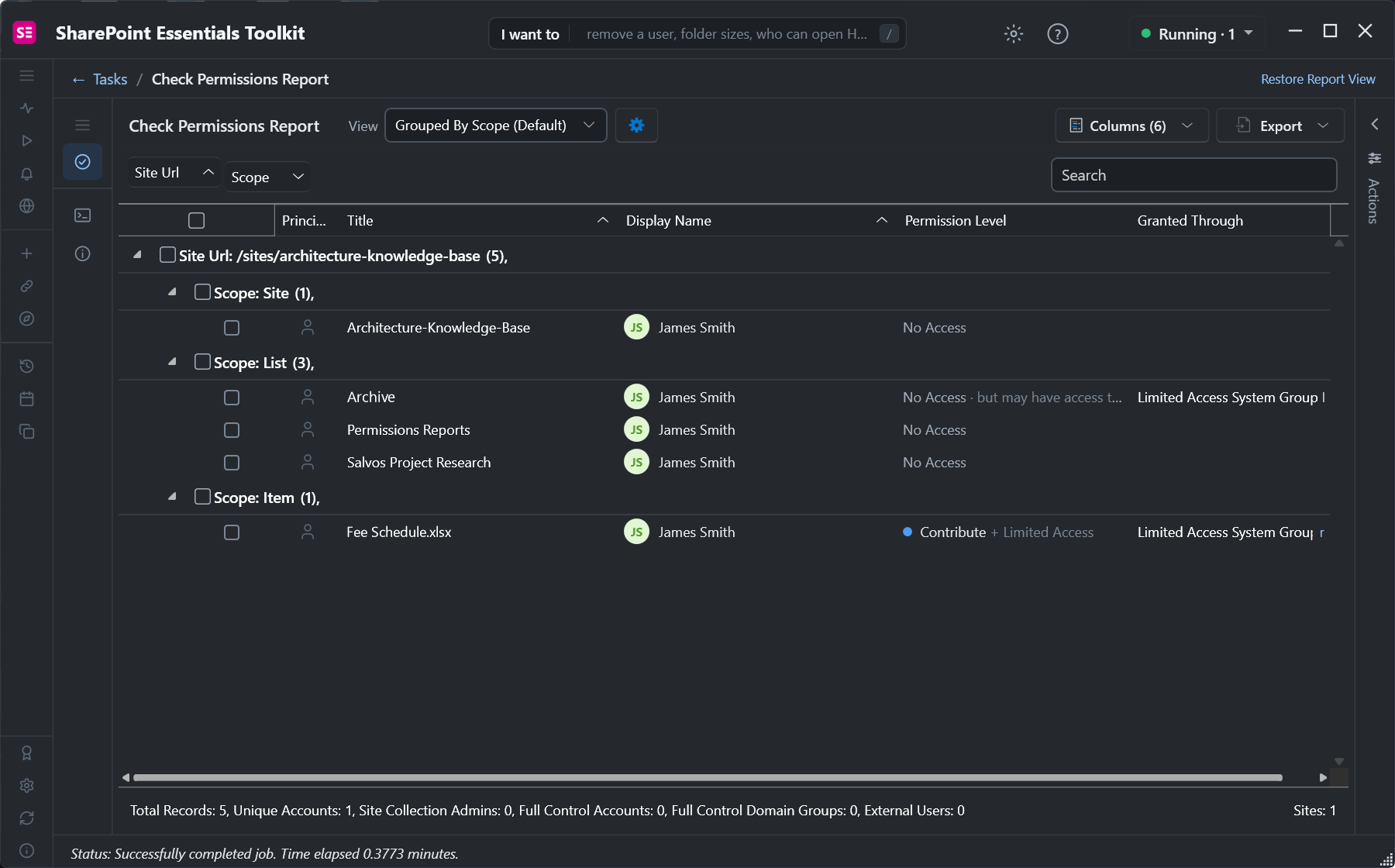Image resolution: width=1395 pixels, height=868 pixels.
Task: Check the Salvos Project Research row checkbox
Action: tap(232, 463)
